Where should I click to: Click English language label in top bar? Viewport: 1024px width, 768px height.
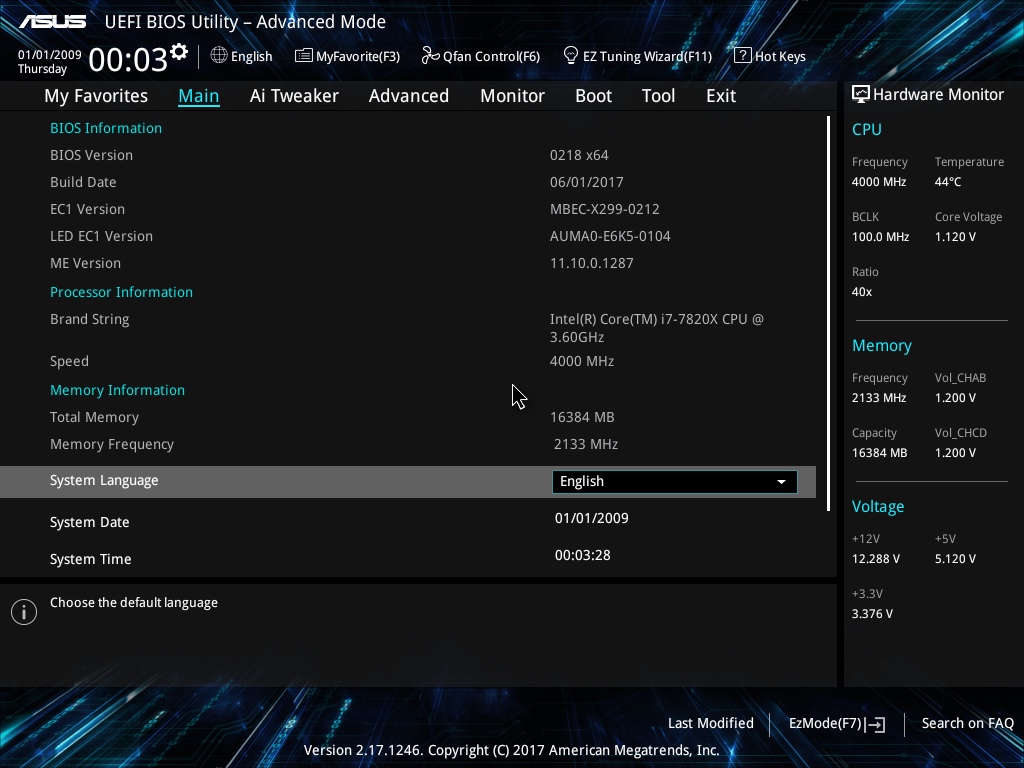pos(251,56)
